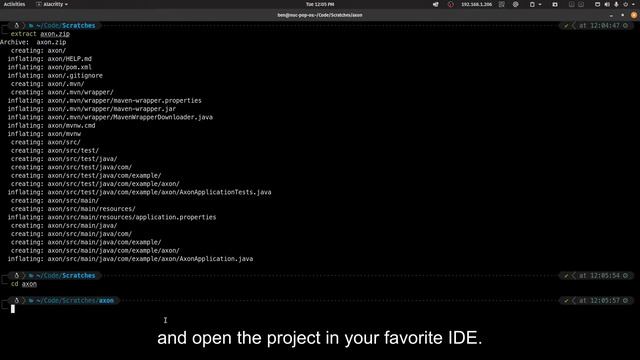The width and height of the screenshot is (640, 360).
Task: Click the 'AxonApplication.java' line
Action: coord(130,259)
